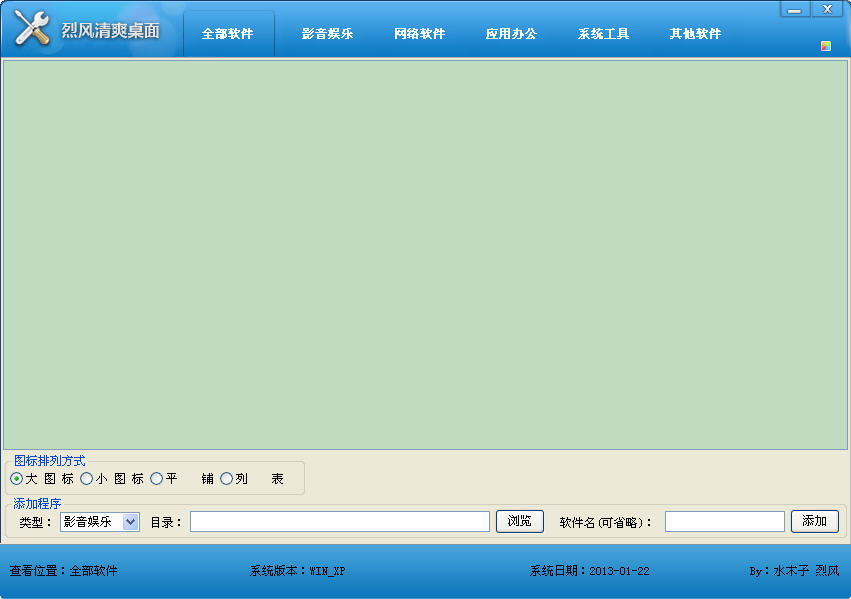This screenshot has width=851, height=599.
Task: Click the 添加 button
Action: point(814,521)
